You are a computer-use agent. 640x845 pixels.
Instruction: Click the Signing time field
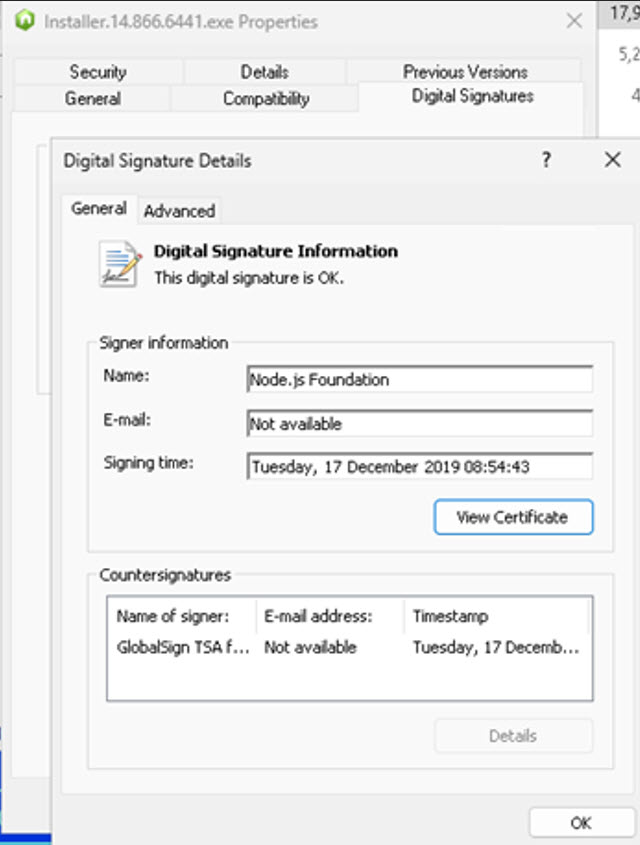(420, 466)
